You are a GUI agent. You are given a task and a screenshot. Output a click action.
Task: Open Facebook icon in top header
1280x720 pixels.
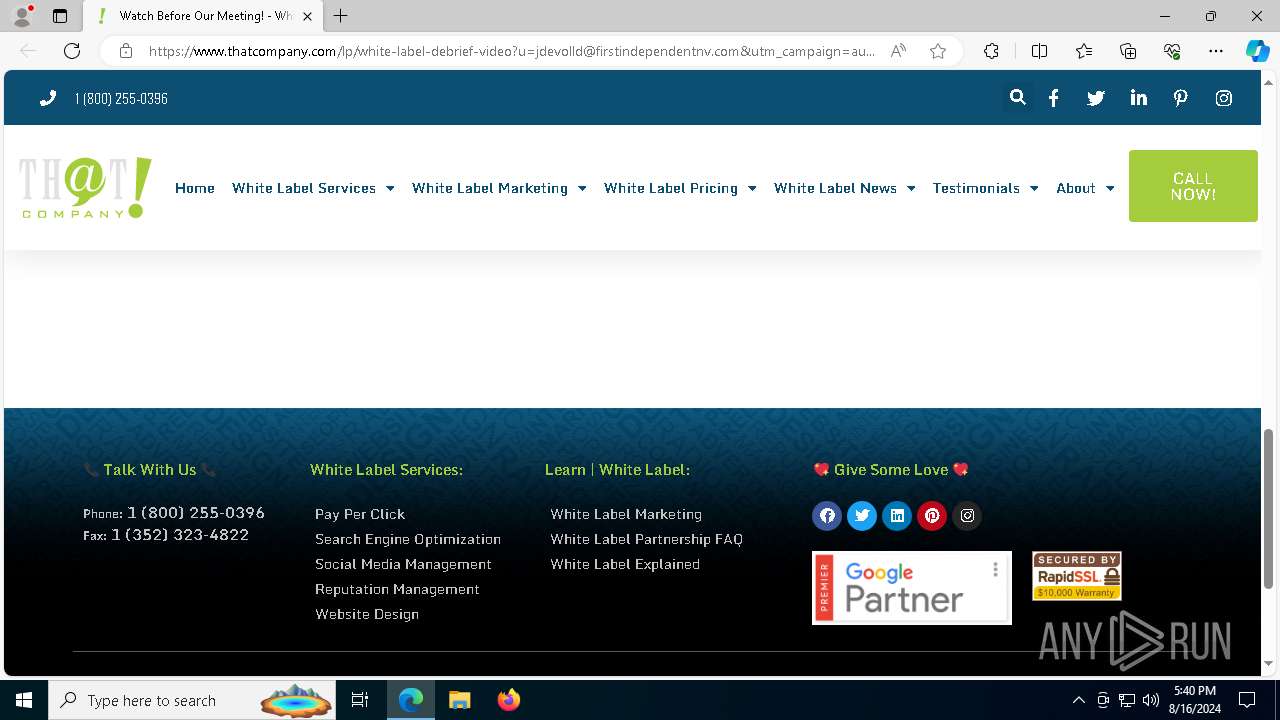click(1054, 98)
